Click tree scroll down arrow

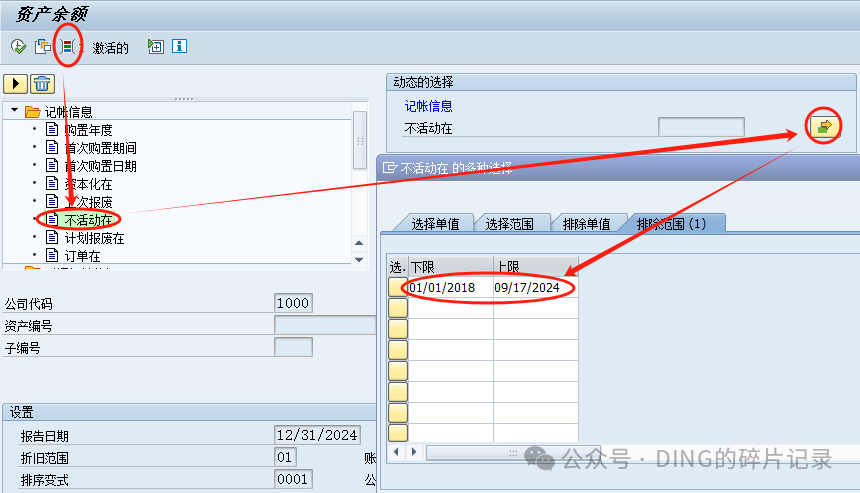click(359, 259)
